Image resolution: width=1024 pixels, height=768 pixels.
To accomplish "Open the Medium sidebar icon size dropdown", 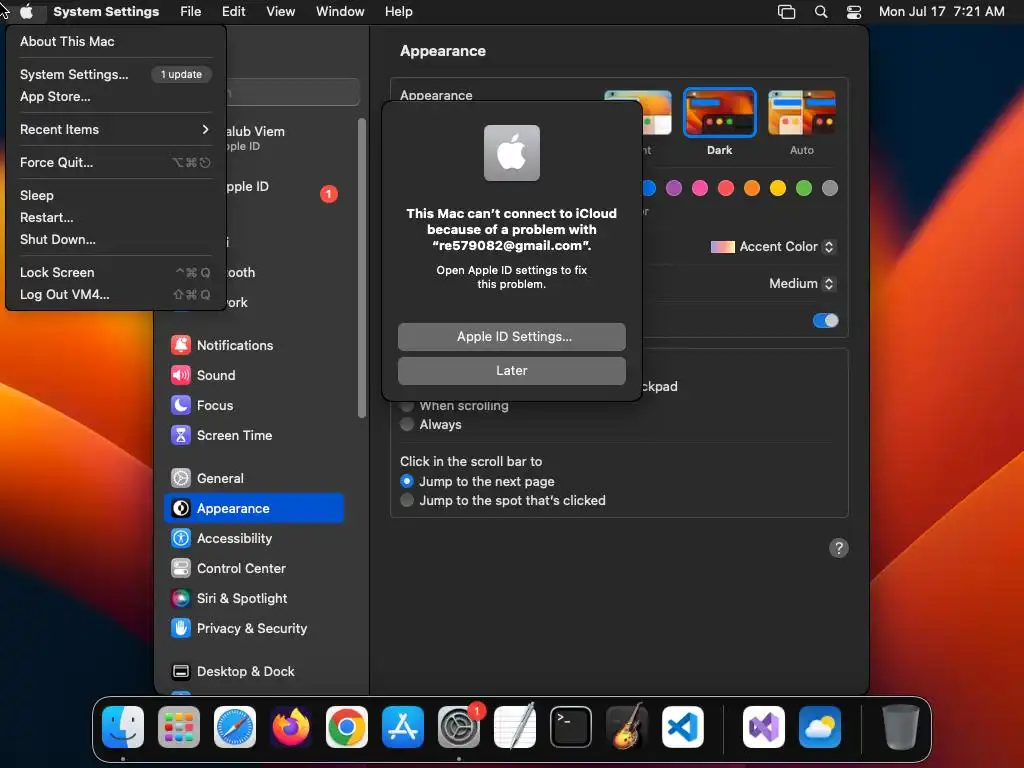I will [x=802, y=284].
